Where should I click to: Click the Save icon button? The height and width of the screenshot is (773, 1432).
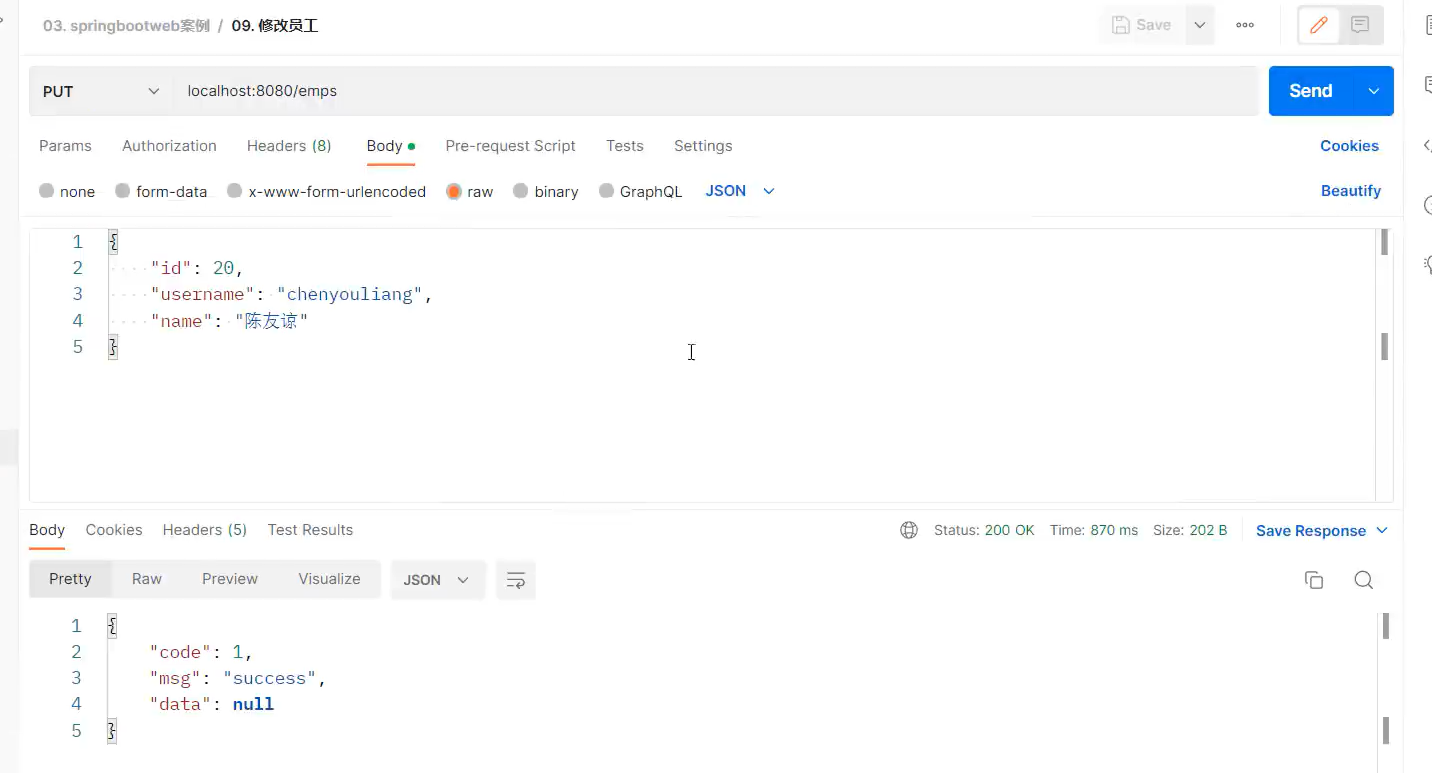point(1141,25)
